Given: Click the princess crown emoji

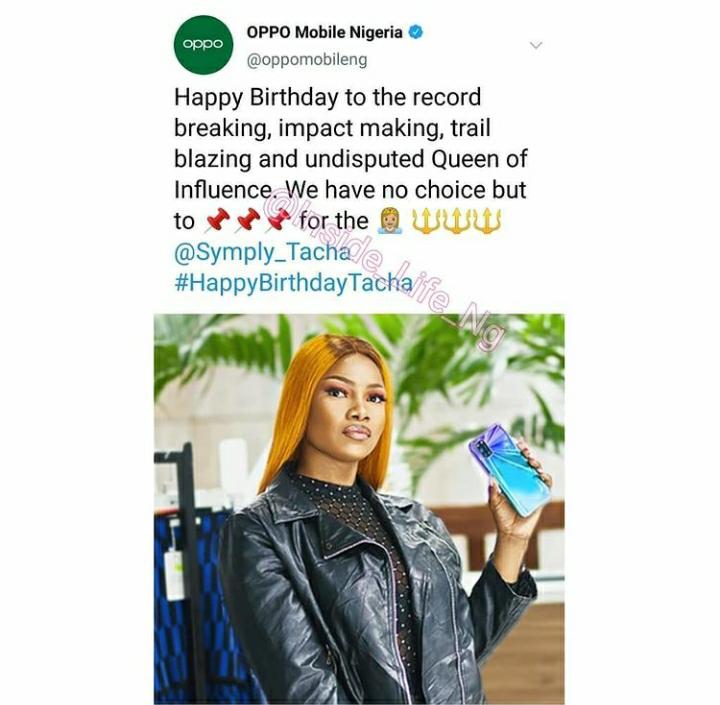Looking at the screenshot, I should point(390,221).
